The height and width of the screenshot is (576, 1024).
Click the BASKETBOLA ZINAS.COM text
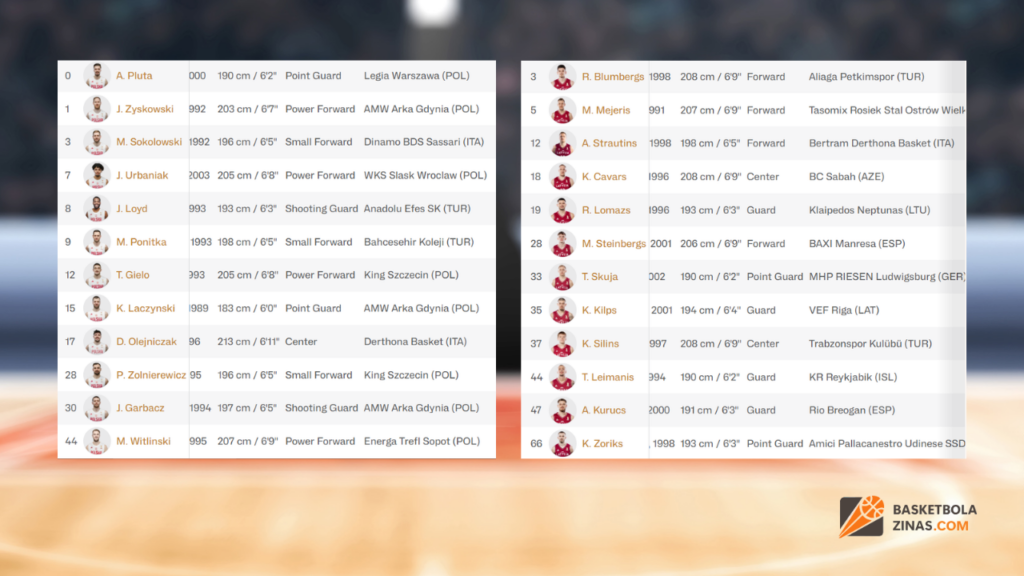coord(933,518)
